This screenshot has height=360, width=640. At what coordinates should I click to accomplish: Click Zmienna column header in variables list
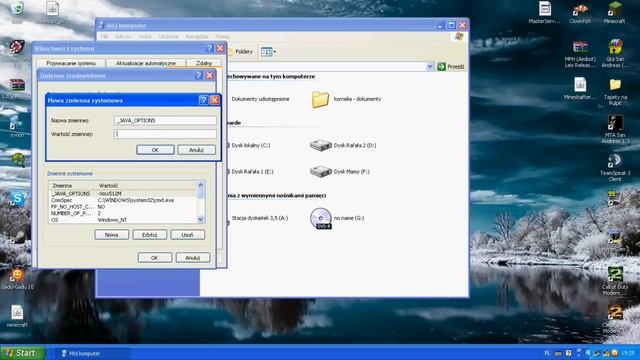tap(72, 185)
